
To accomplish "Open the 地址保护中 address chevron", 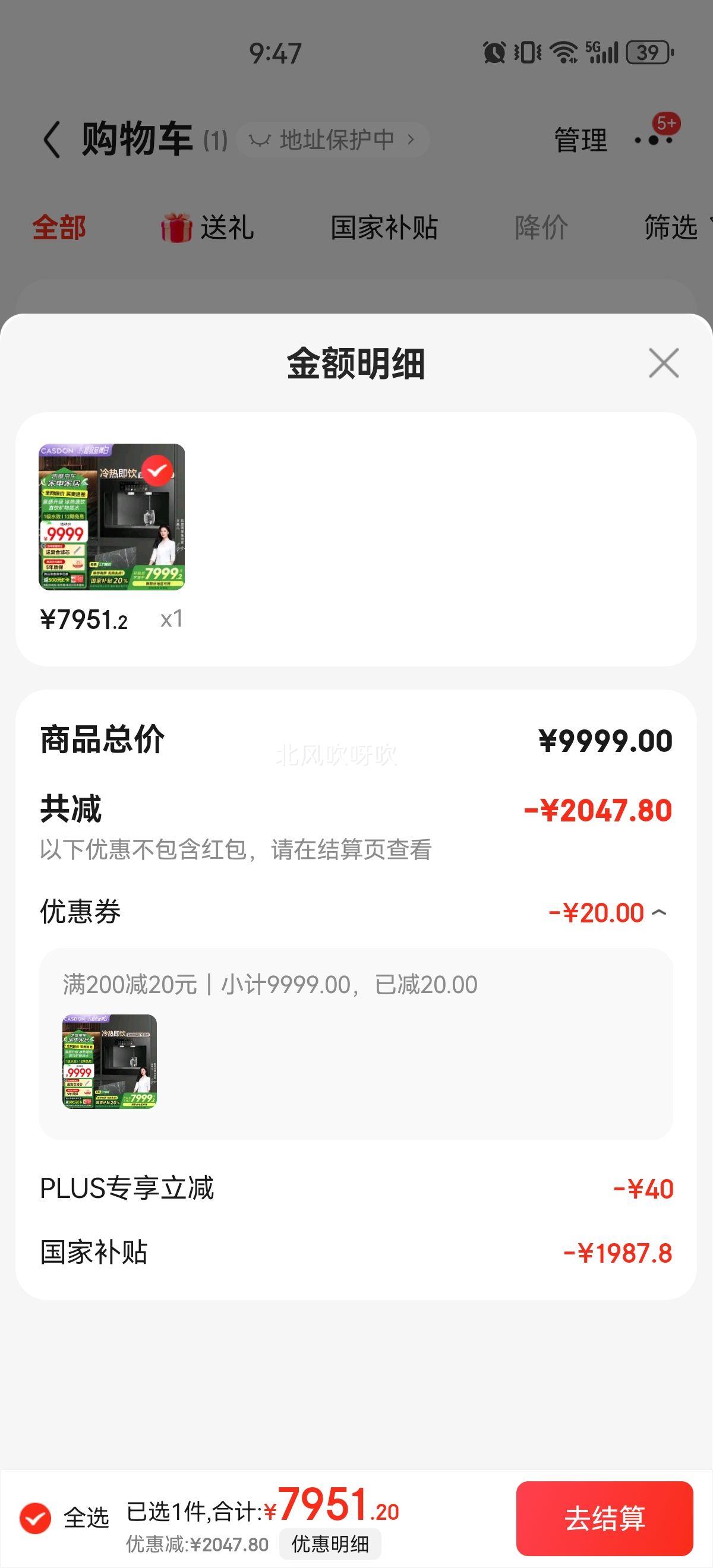I will [x=411, y=140].
